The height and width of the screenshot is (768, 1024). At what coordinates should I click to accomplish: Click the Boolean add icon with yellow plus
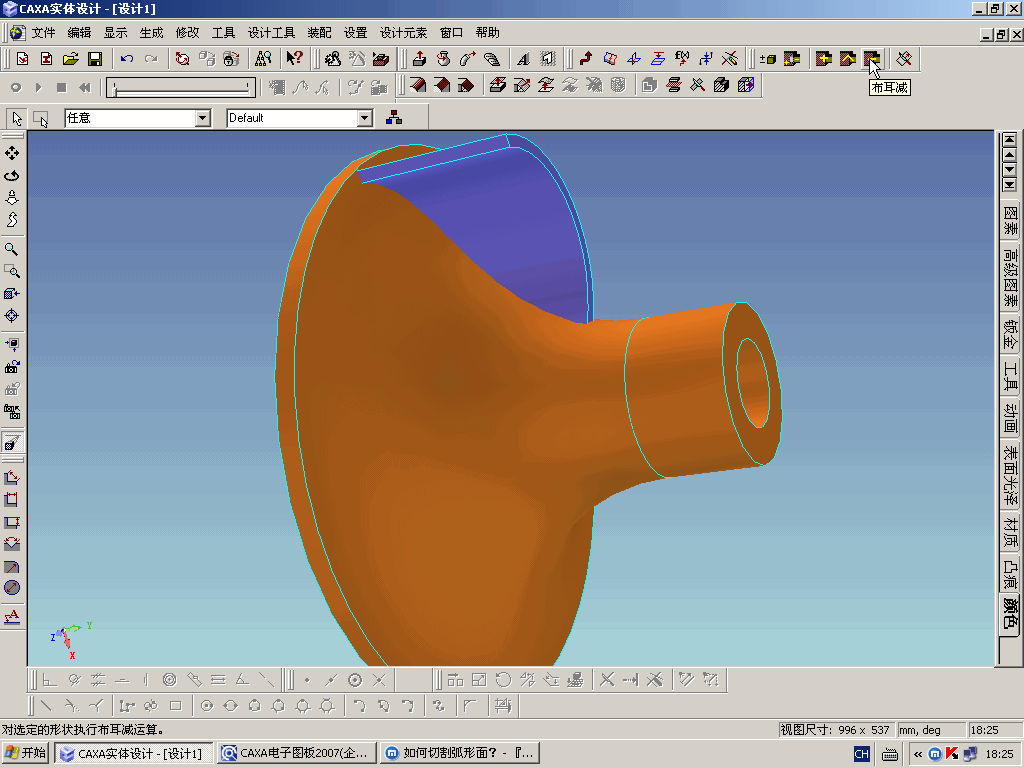click(x=824, y=59)
